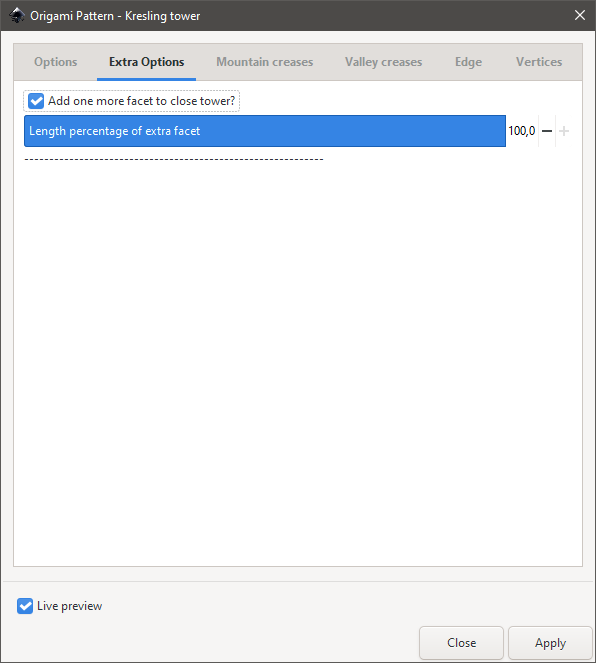Select the Extra Options tab
The height and width of the screenshot is (663, 596).
[147, 62]
